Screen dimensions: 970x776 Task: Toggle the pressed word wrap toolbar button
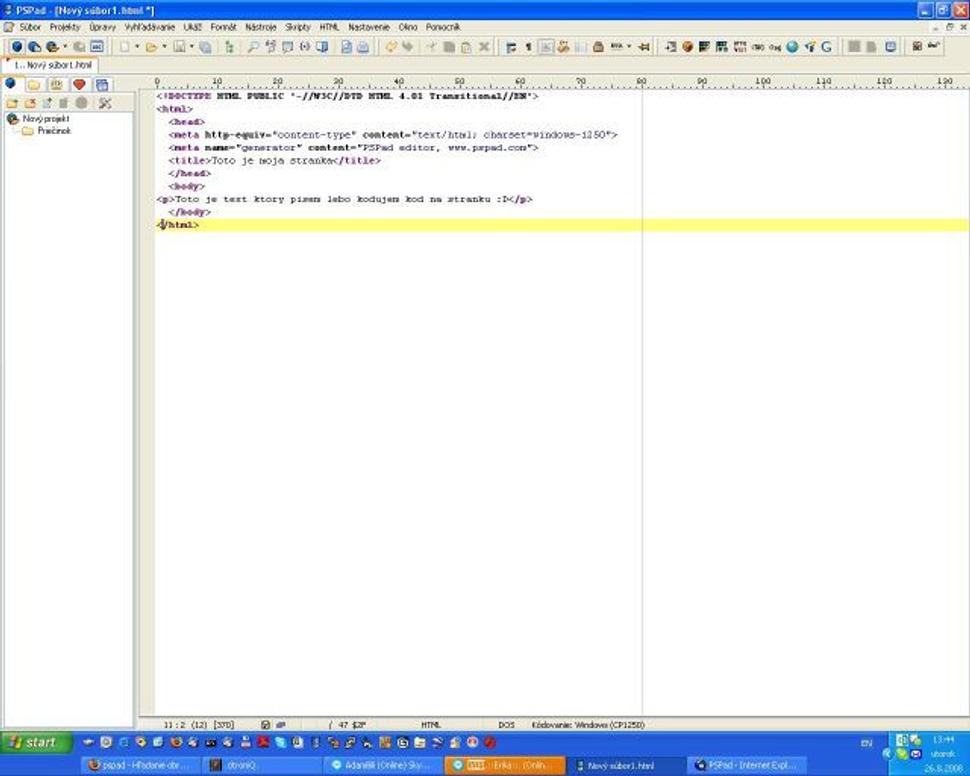(546, 47)
